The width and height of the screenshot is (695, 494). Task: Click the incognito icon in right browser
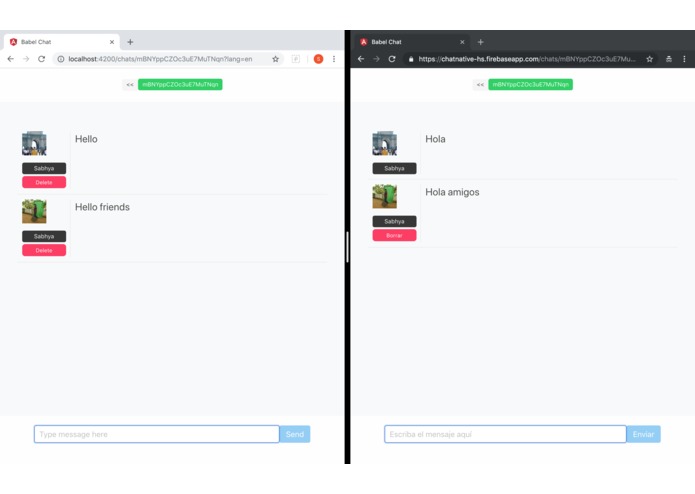669,59
